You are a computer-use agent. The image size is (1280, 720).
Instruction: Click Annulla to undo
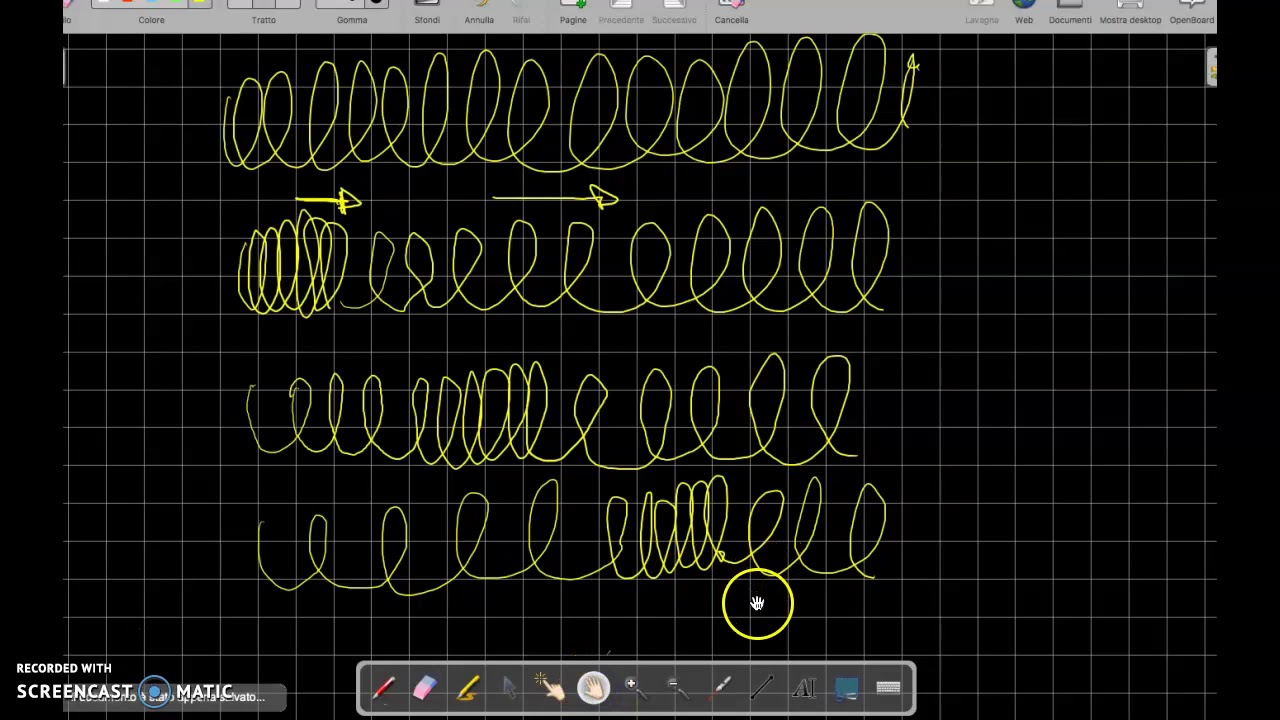click(479, 13)
